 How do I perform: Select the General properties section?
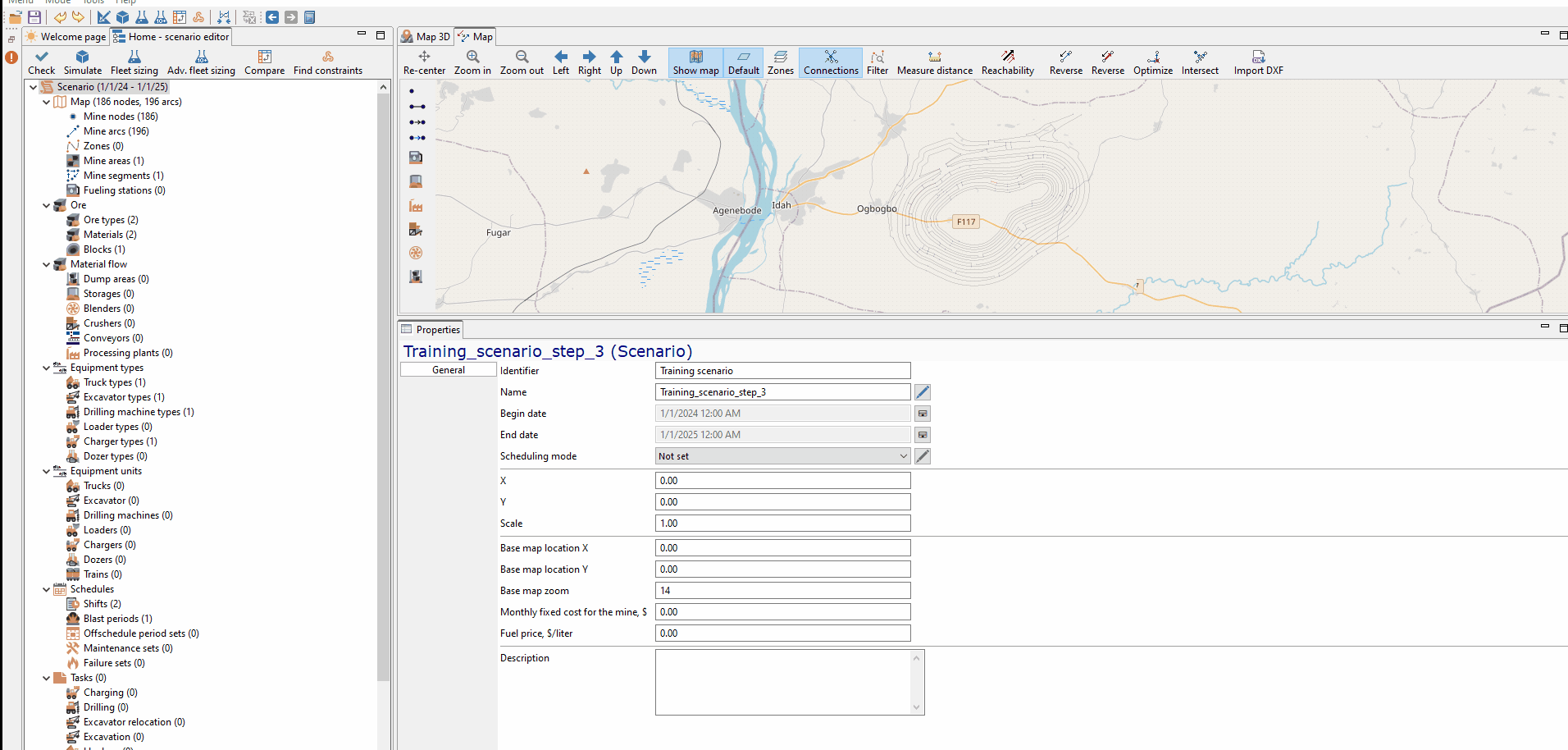448,370
